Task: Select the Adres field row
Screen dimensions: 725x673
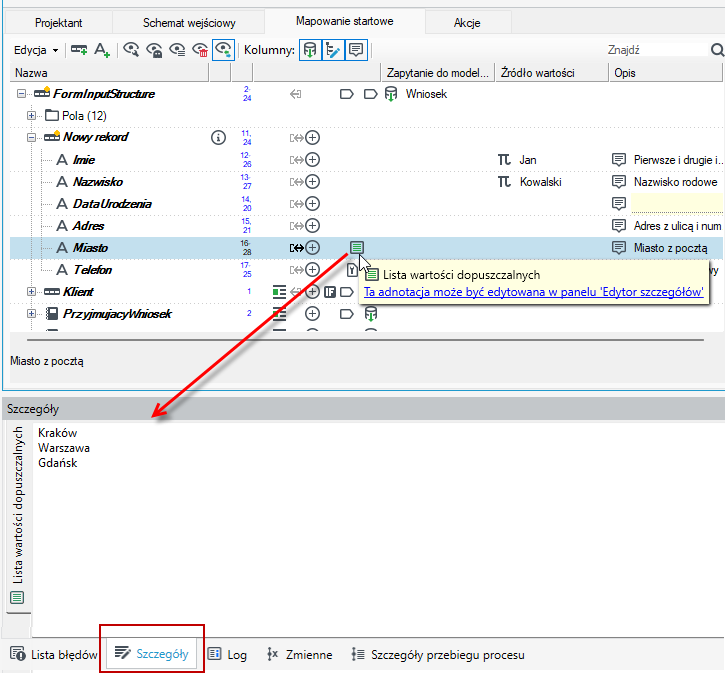Action: tap(365, 226)
